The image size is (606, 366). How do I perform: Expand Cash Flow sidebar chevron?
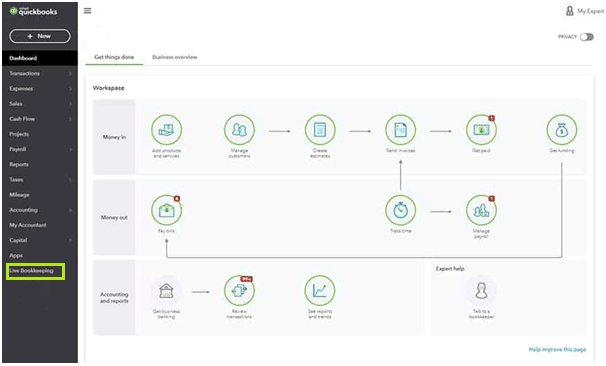click(70, 119)
